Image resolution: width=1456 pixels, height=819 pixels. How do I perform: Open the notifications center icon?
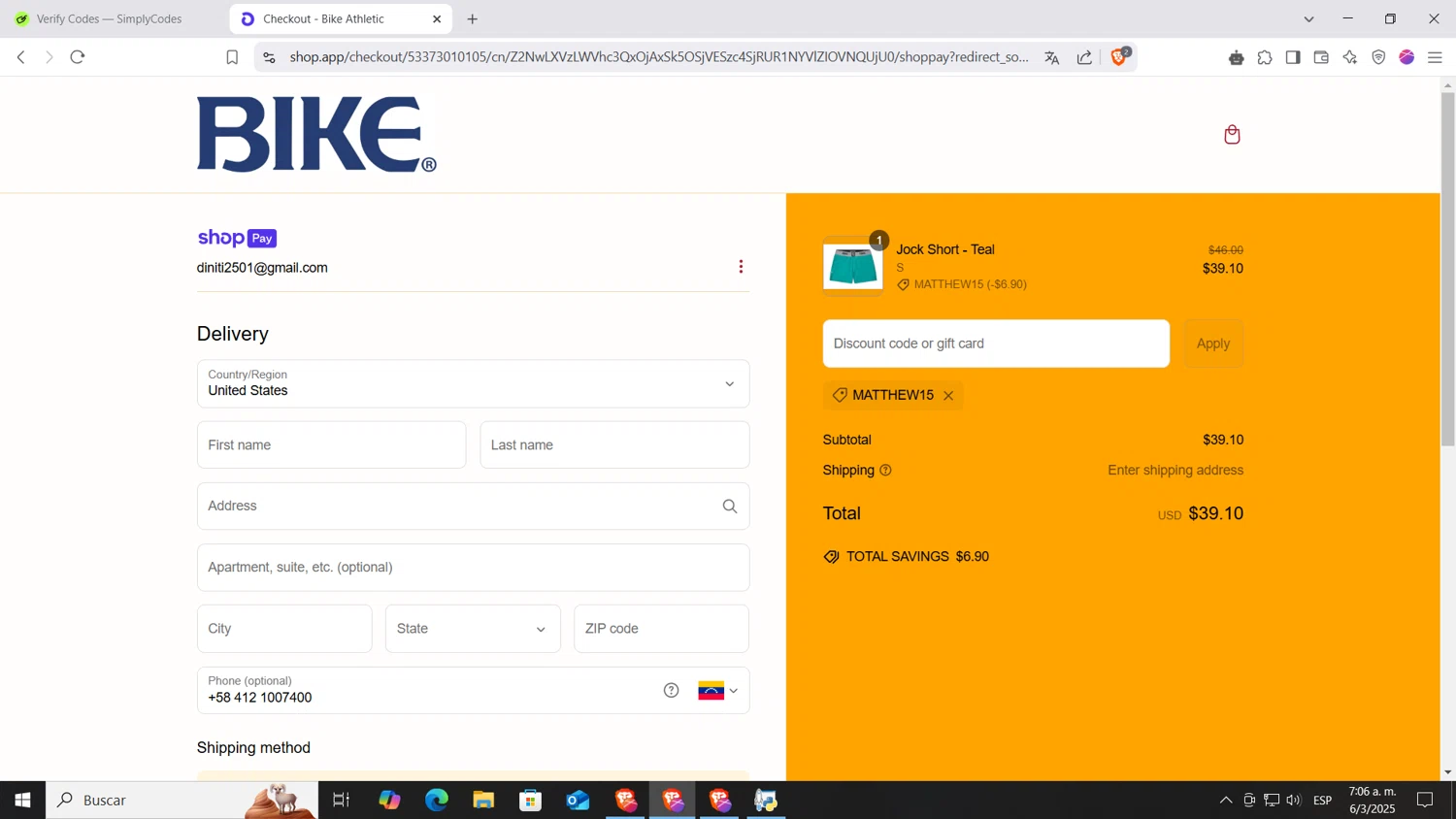click(x=1425, y=801)
